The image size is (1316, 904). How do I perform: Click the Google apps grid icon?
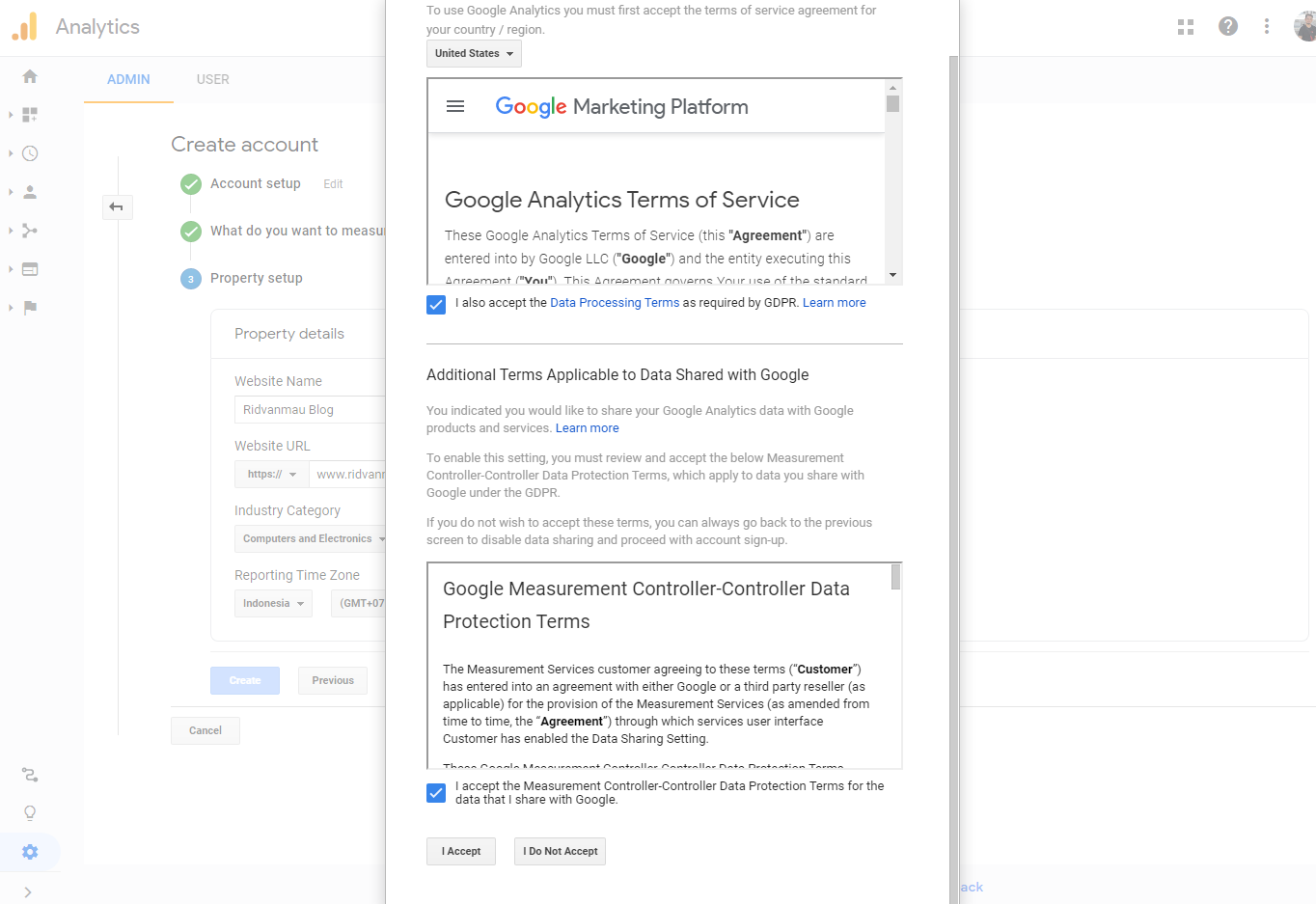pos(1186,27)
